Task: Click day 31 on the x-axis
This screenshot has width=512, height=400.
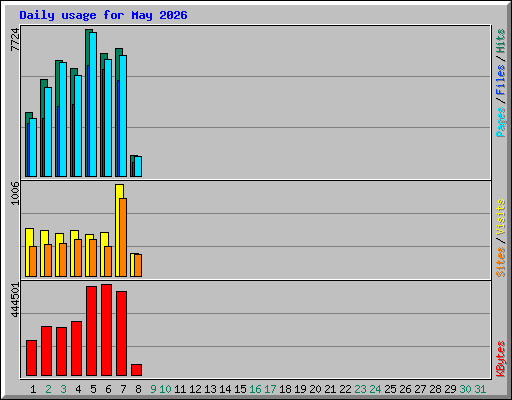Action: pyautogui.click(x=480, y=389)
